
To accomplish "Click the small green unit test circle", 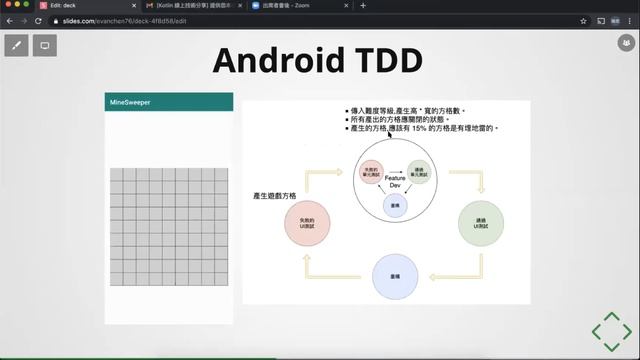I will coord(419,172).
